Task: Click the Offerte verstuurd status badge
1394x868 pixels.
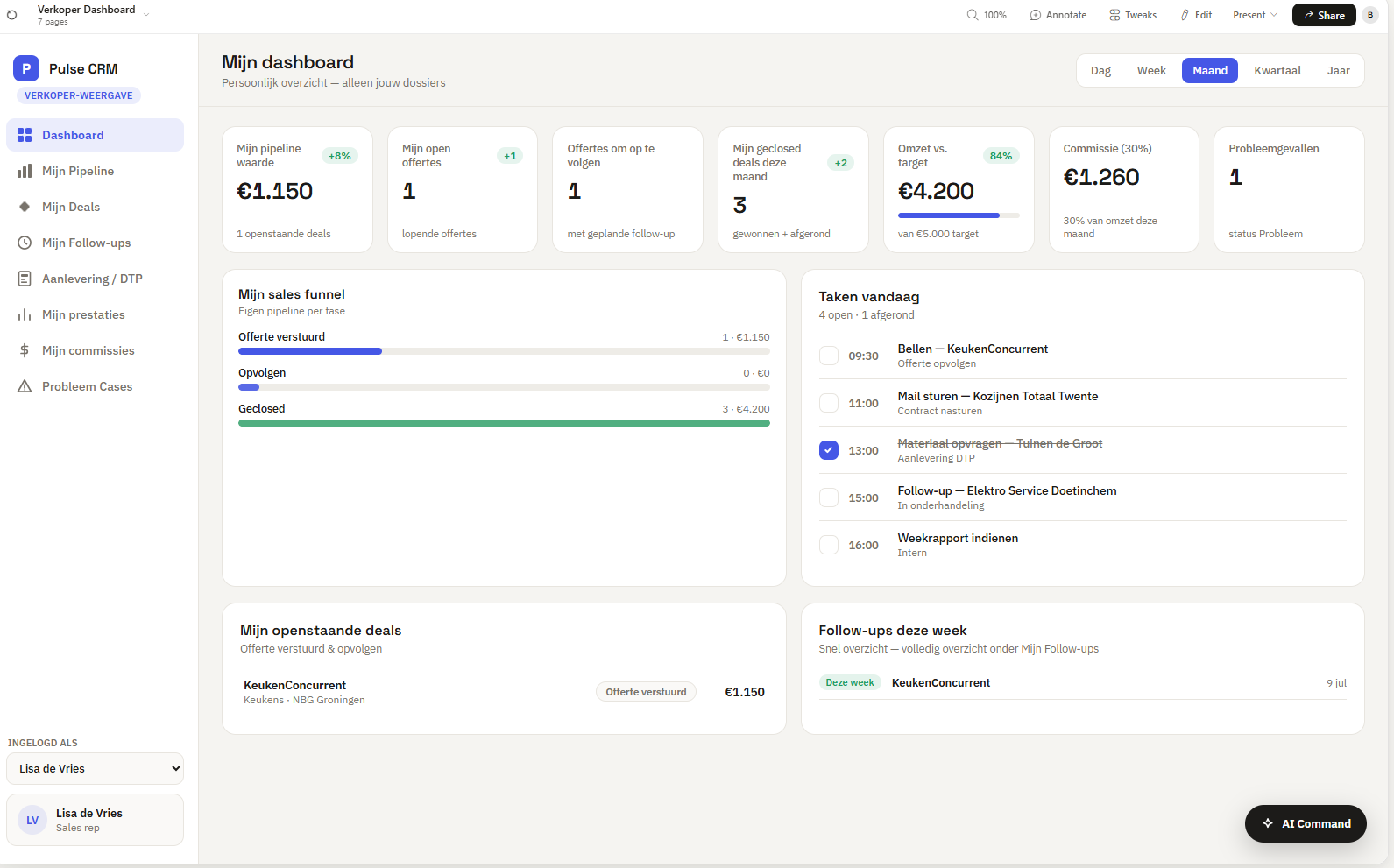Action: 647,692
